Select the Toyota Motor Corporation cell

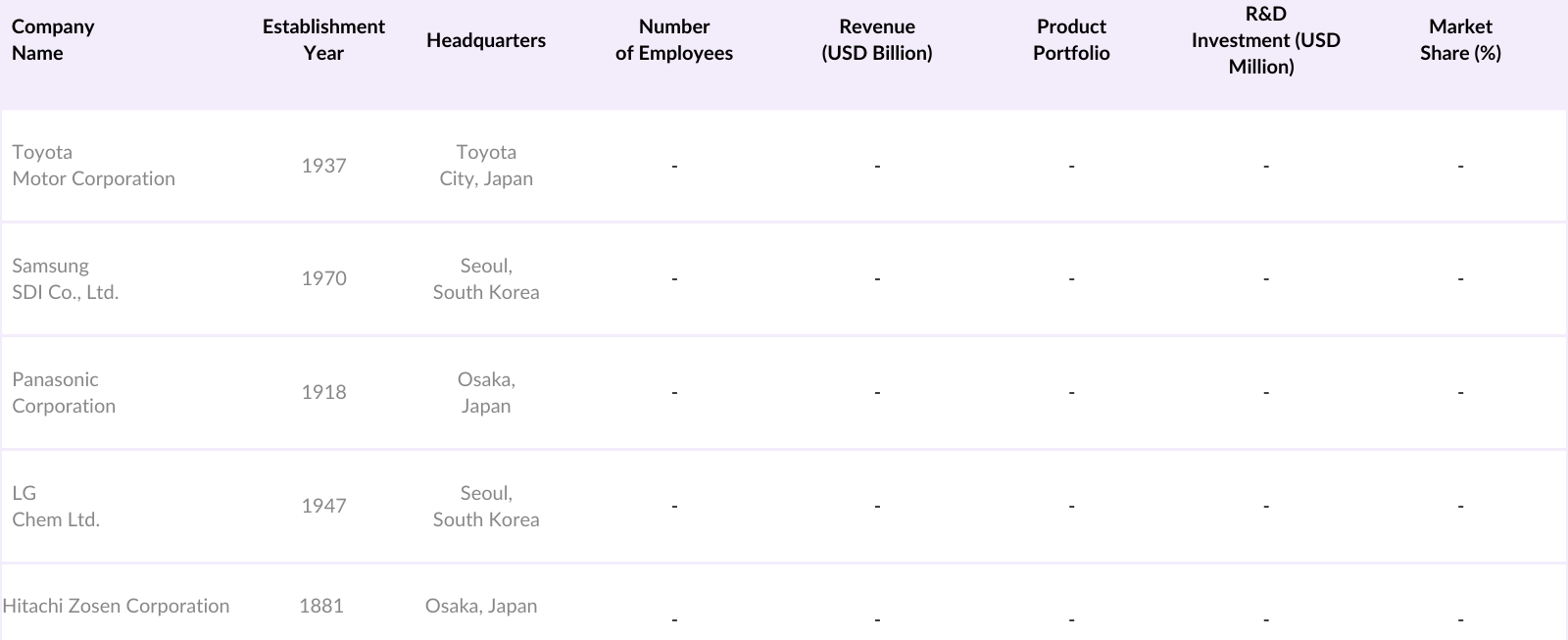click(x=93, y=166)
